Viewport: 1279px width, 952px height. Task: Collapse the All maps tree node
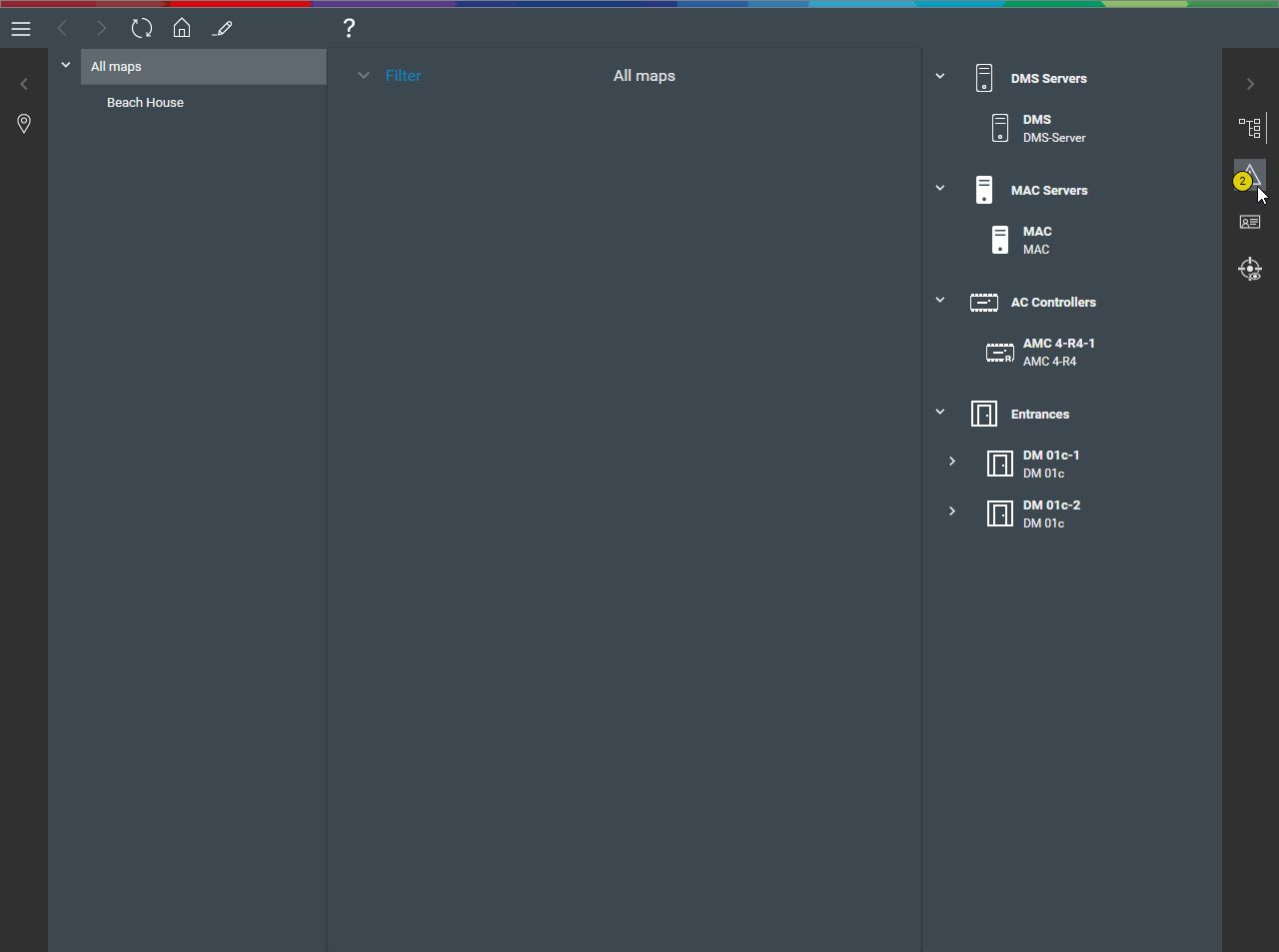66,66
